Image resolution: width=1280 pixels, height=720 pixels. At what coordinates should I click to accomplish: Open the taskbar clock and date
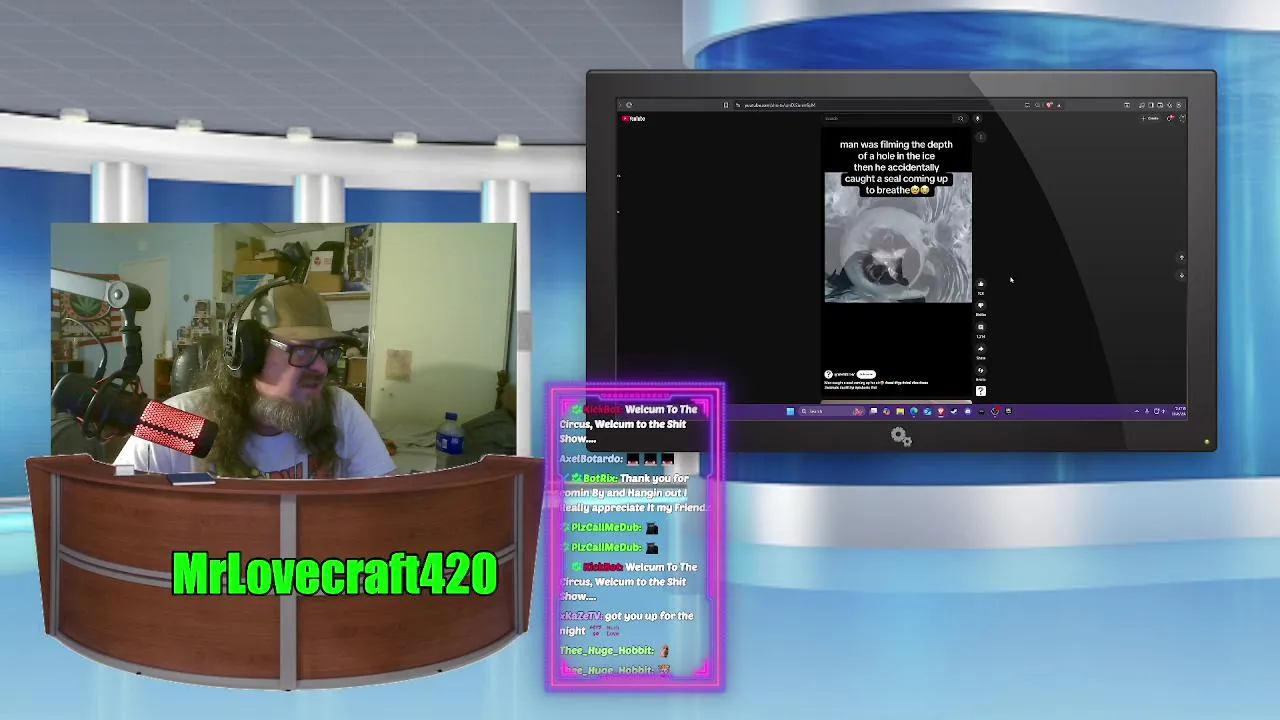[x=1179, y=411]
